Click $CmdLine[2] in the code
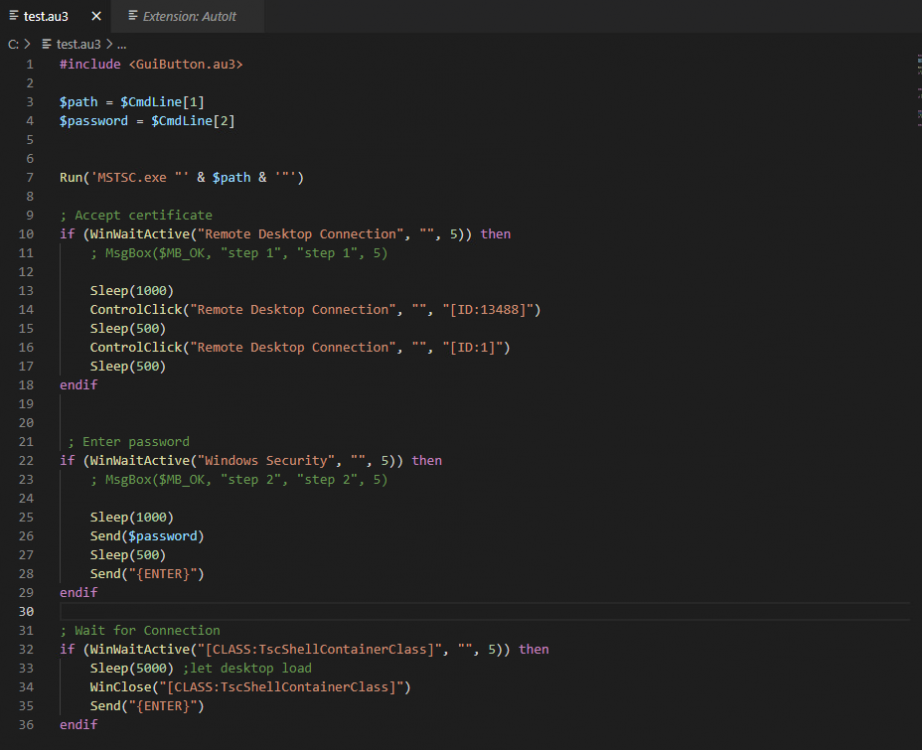 (x=193, y=121)
